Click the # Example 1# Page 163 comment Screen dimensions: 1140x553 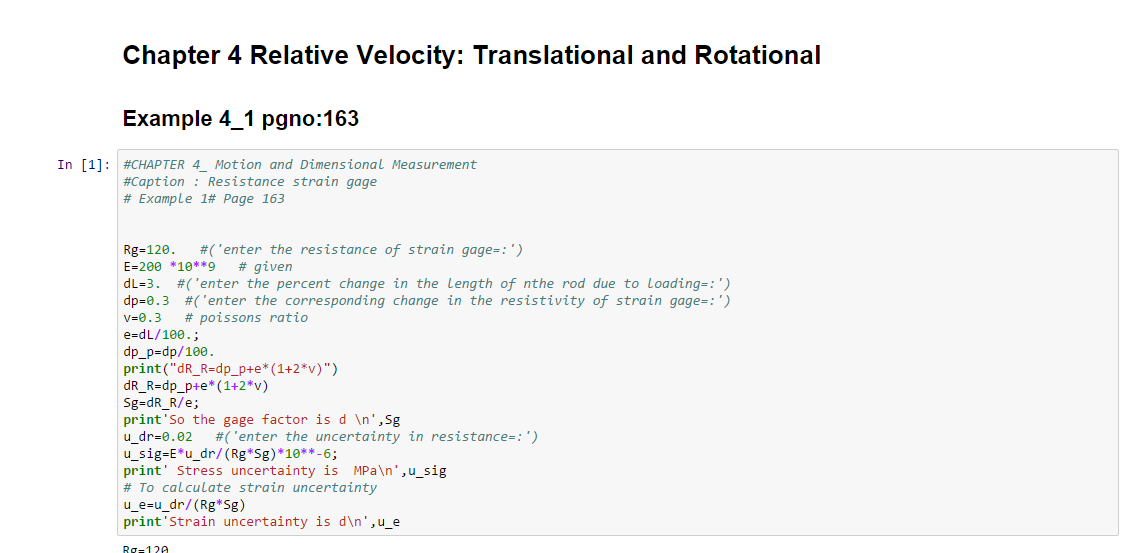point(204,198)
